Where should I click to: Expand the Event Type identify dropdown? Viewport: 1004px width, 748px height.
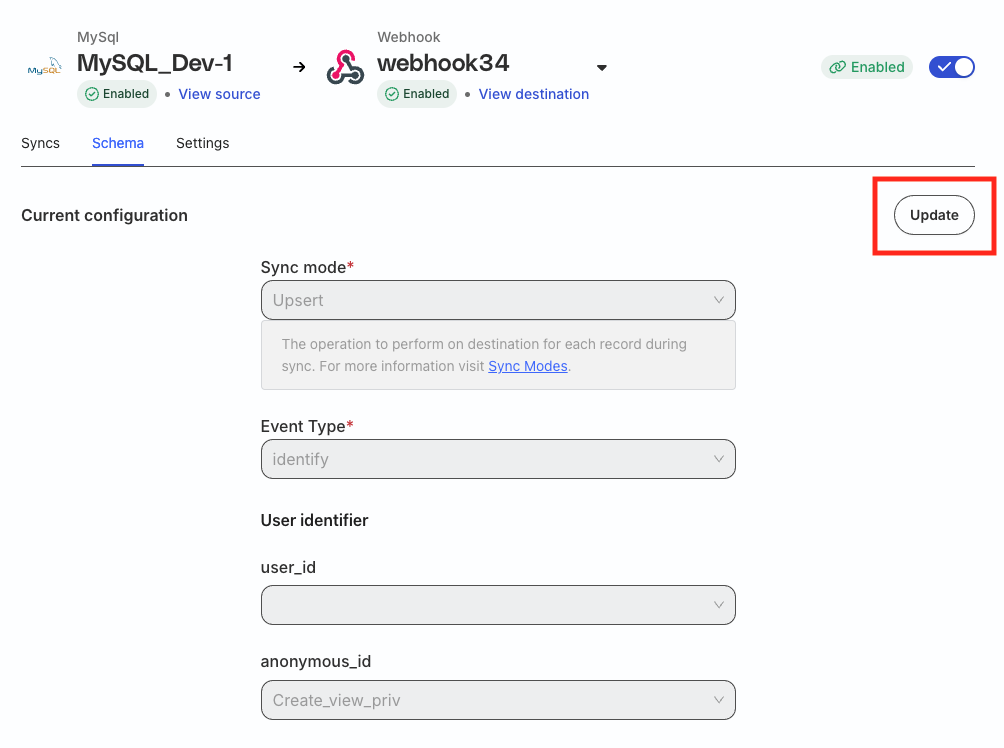(x=498, y=459)
